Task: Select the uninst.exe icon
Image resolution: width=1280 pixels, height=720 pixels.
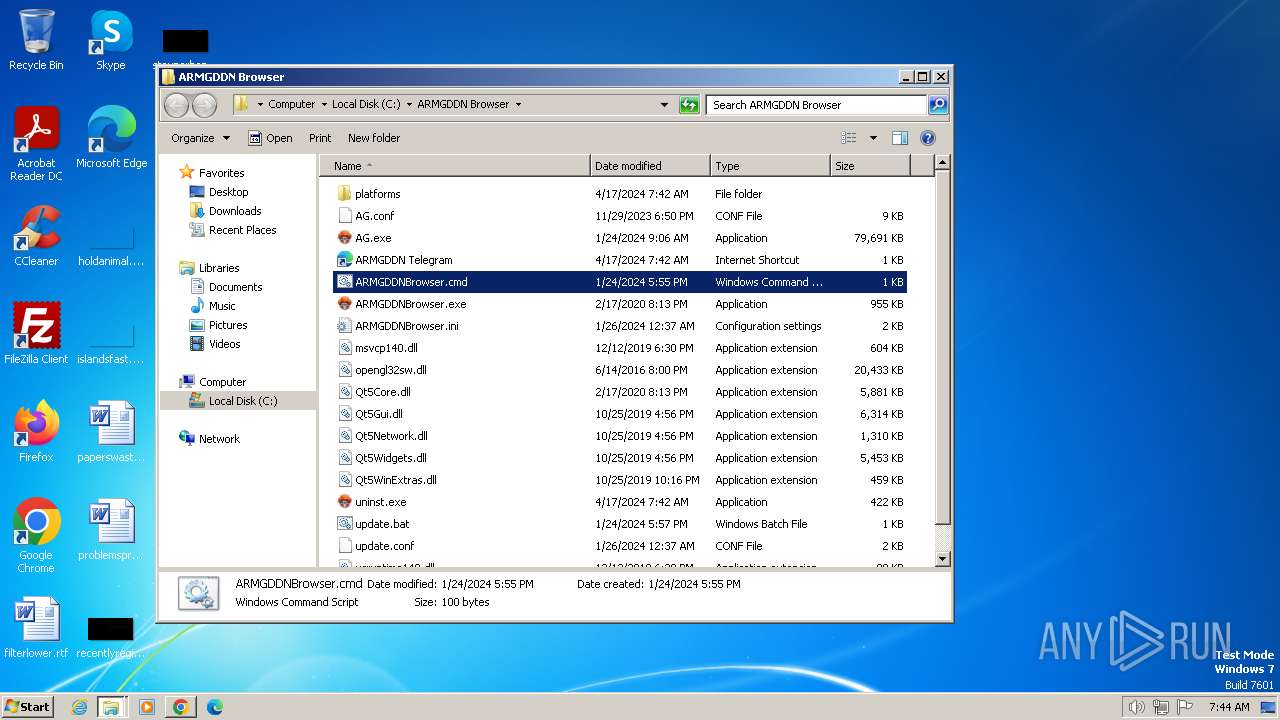Action: tap(345, 502)
